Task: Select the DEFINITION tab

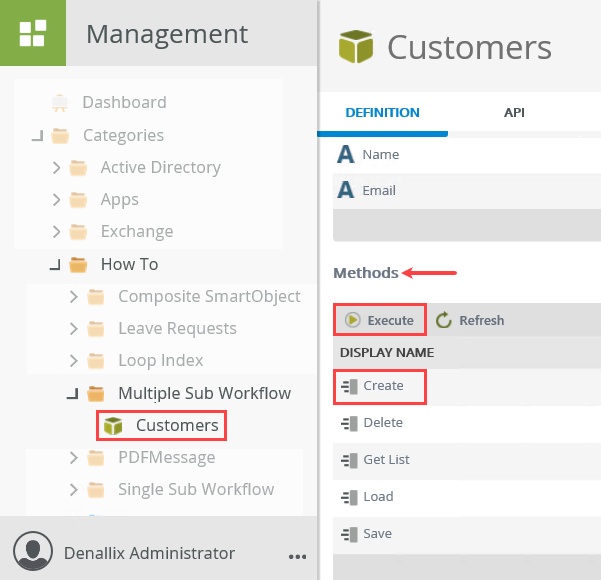Action: pyautogui.click(x=382, y=113)
